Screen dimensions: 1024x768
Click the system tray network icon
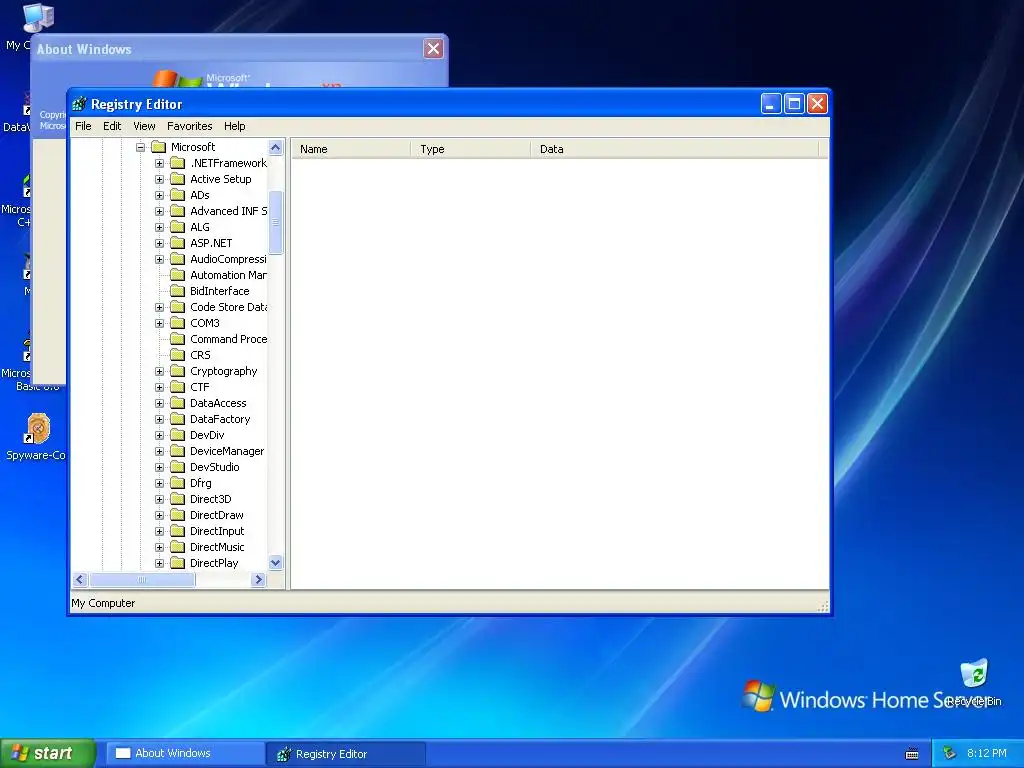pyautogui.click(x=950, y=754)
